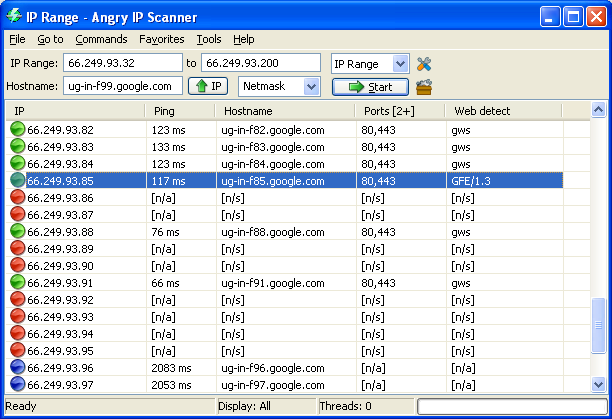Minimize the Angry IP Scanner window
The width and height of the screenshot is (612, 419).
pyautogui.click(x=550, y=17)
